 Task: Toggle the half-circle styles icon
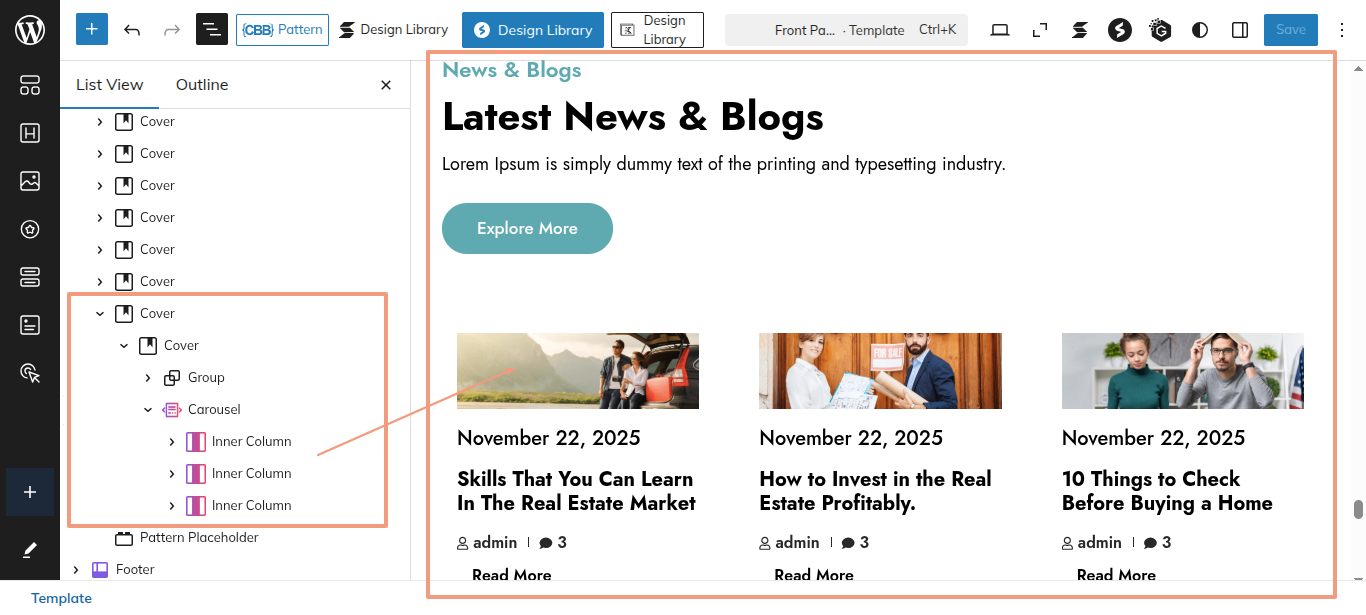(x=1200, y=30)
